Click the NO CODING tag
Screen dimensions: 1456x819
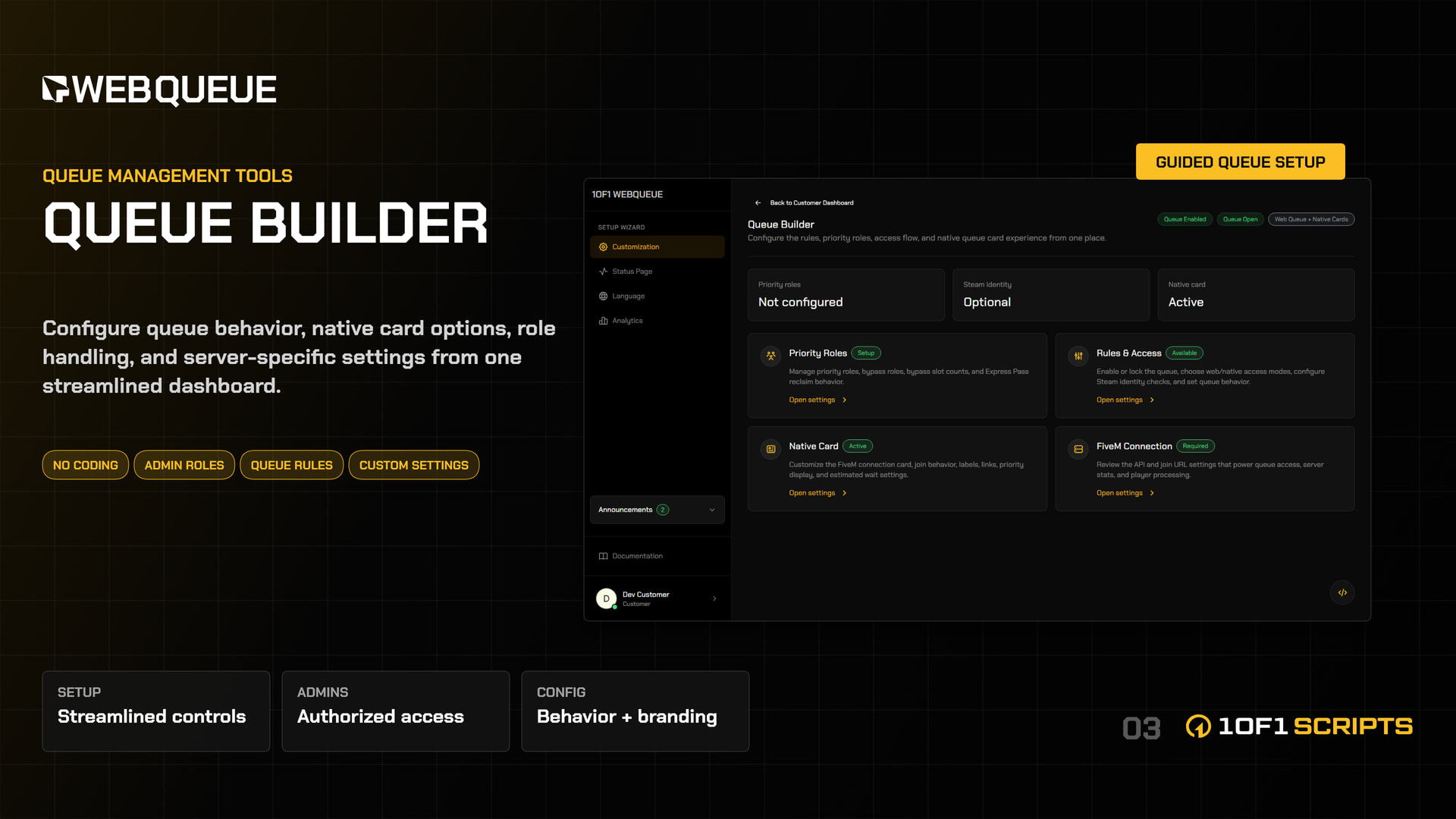pyautogui.click(x=86, y=466)
